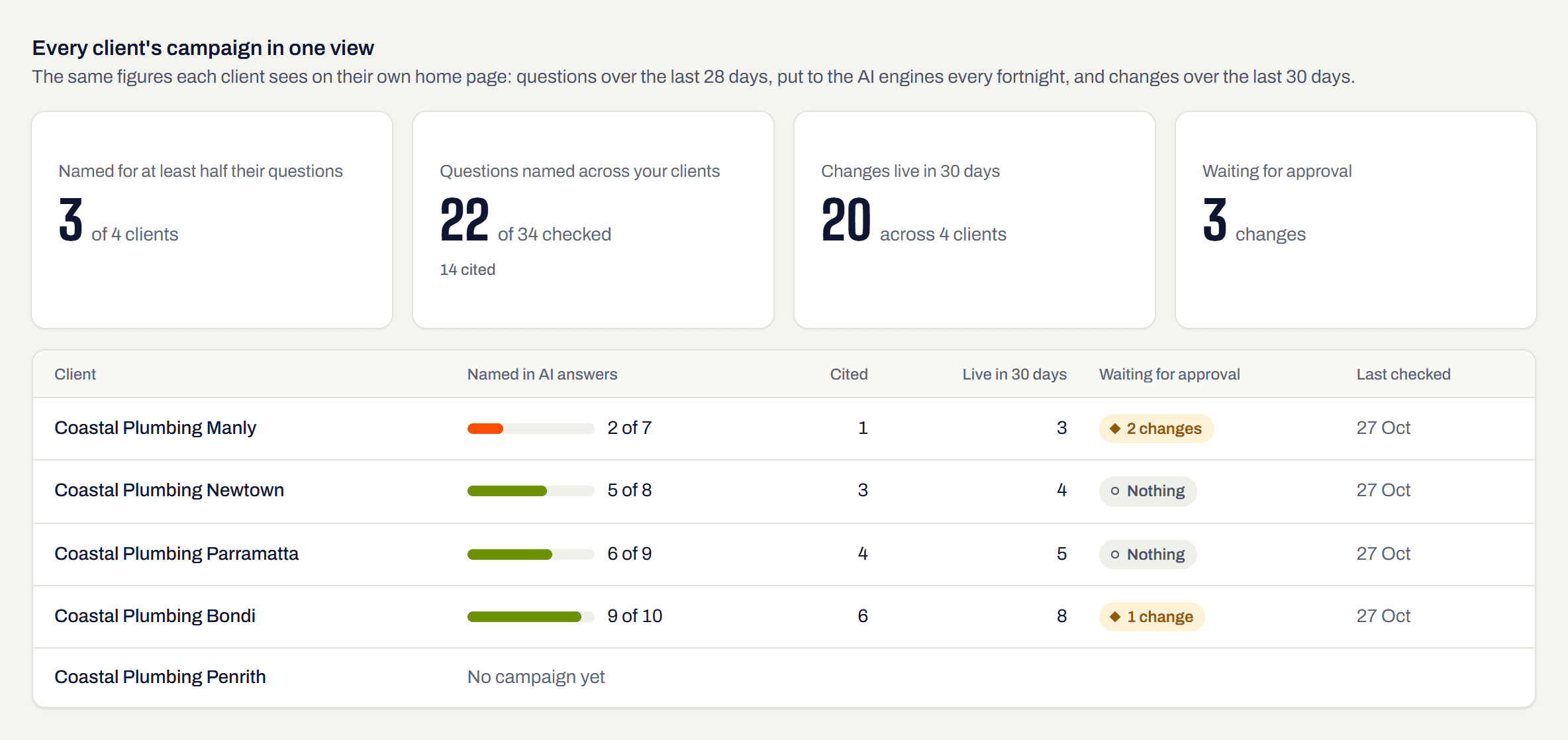Open Coastal Plumbing Manly client
The image size is (1568, 740).
[x=155, y=428]
